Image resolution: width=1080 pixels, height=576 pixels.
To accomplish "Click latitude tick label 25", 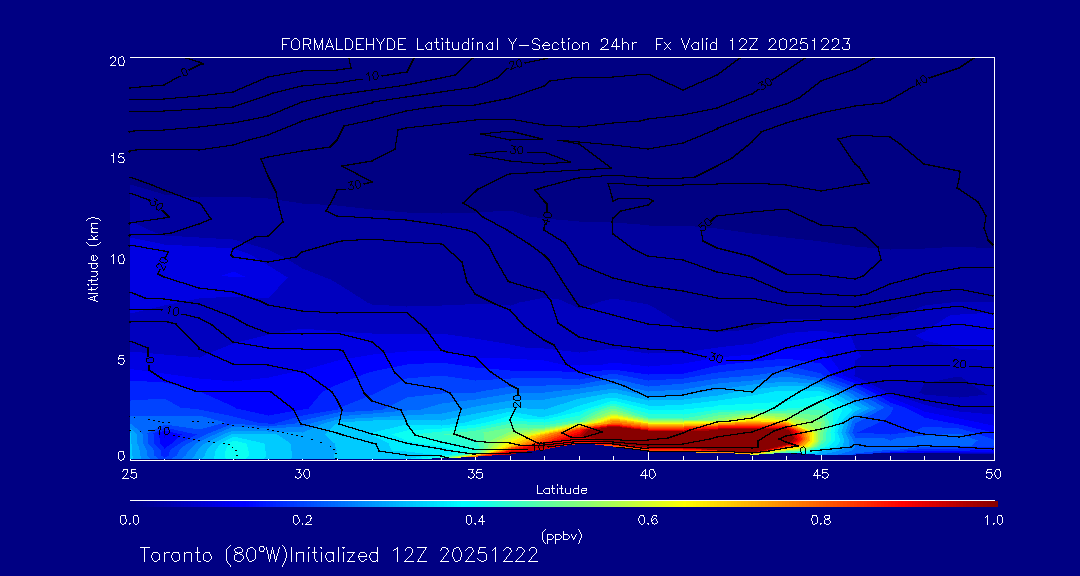I will 130,473.
